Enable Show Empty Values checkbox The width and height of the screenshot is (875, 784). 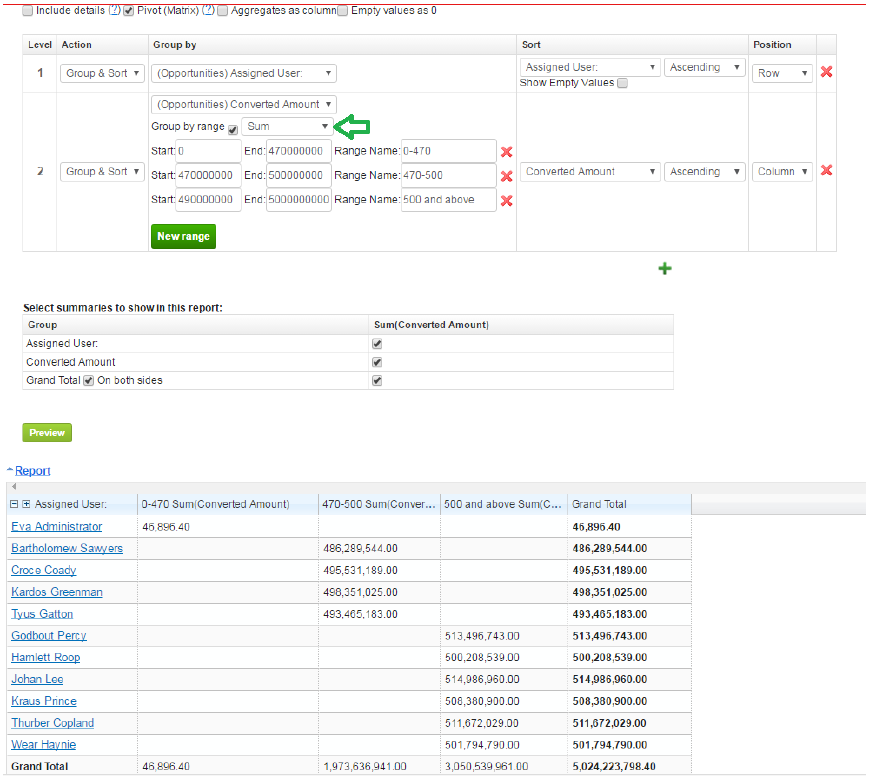tap(622, 84)
